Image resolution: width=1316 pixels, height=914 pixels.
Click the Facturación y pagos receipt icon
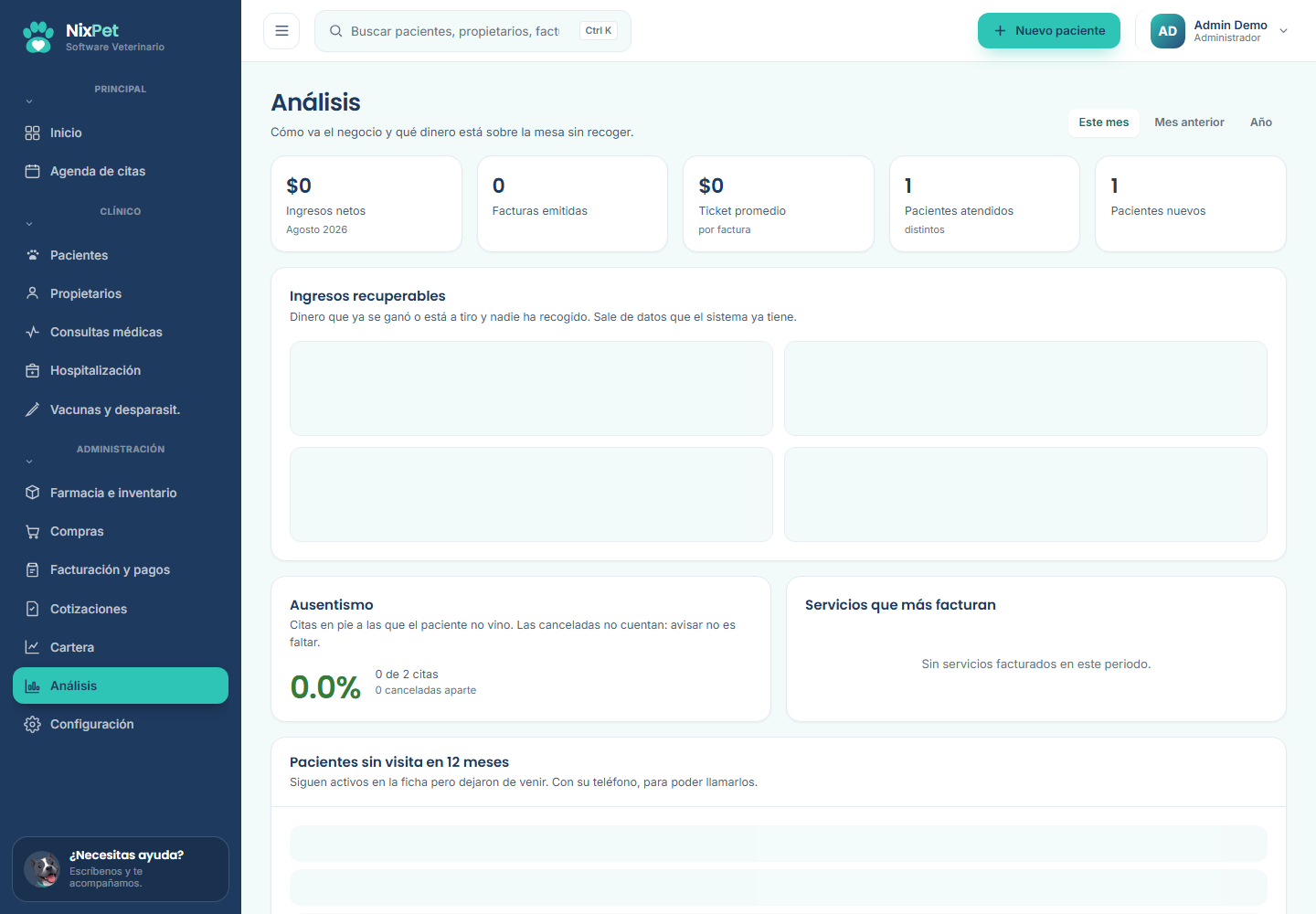point(32,569)
